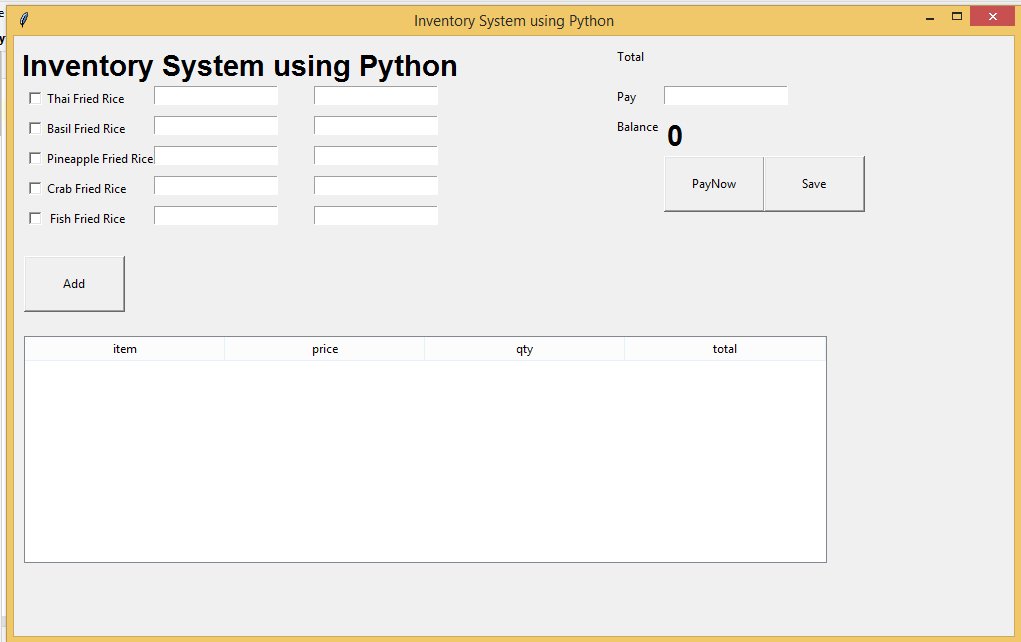Click the first text field beside Thai Fried Rice
This screenshot has height=642, width=1021.
pyautogui.click(x=216, y=96)
